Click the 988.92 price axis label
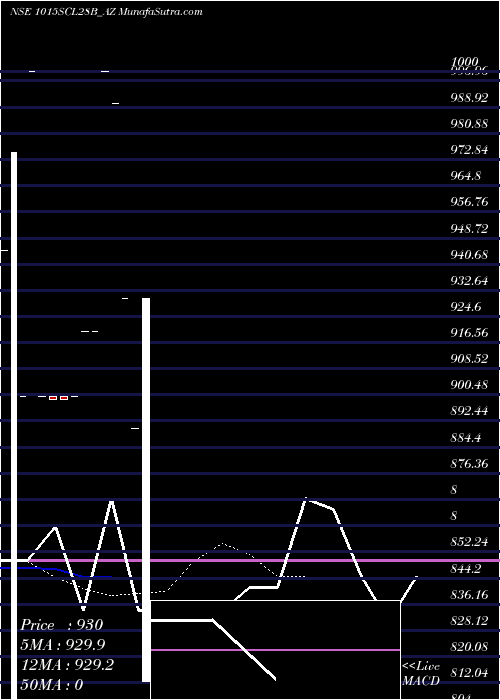 [x=469, y=98]
